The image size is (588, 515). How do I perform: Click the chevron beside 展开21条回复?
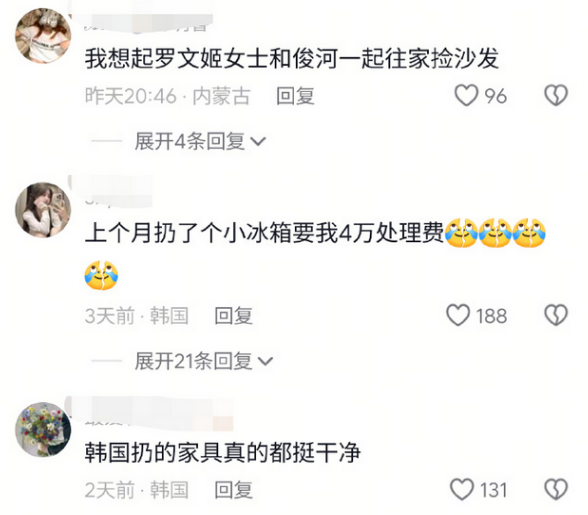[266, 361]
